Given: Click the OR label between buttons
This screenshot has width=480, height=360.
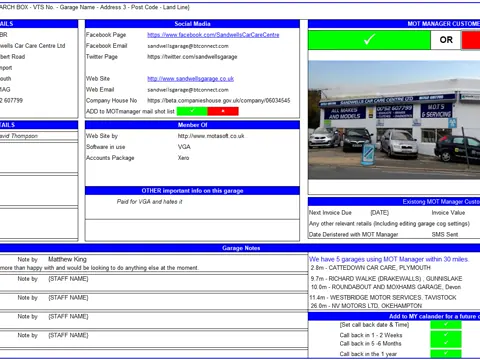Looking at the screenshot, I should click(446, 40).
